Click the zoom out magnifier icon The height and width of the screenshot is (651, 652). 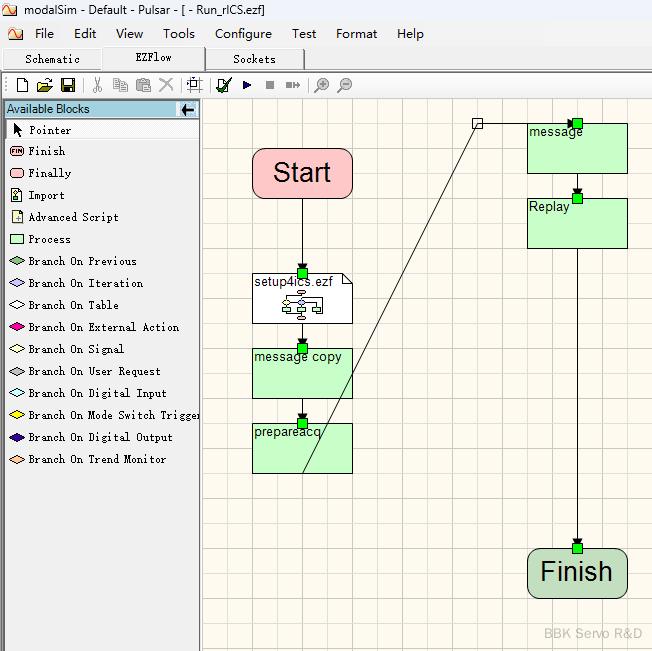(344, 85)
